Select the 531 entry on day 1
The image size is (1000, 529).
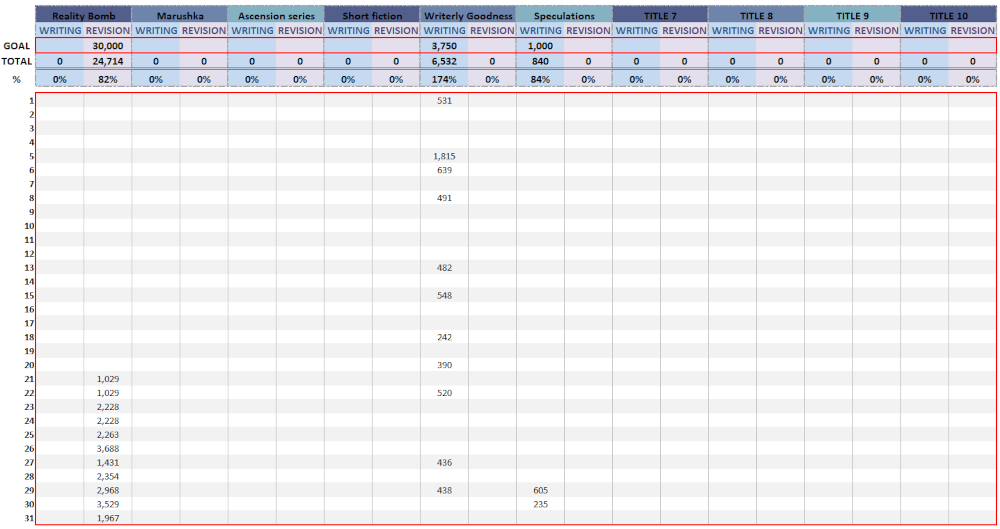444,100
